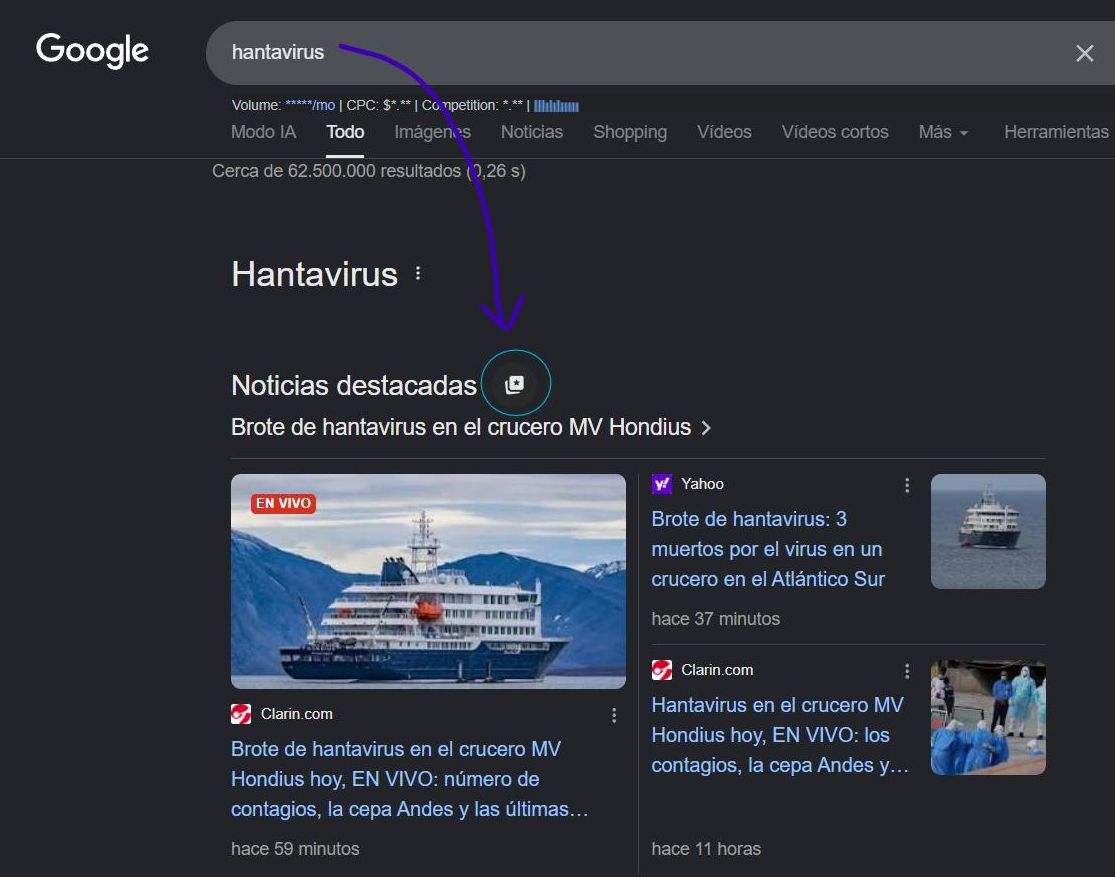Clear the search box with the X icon

pos(1084,53)
